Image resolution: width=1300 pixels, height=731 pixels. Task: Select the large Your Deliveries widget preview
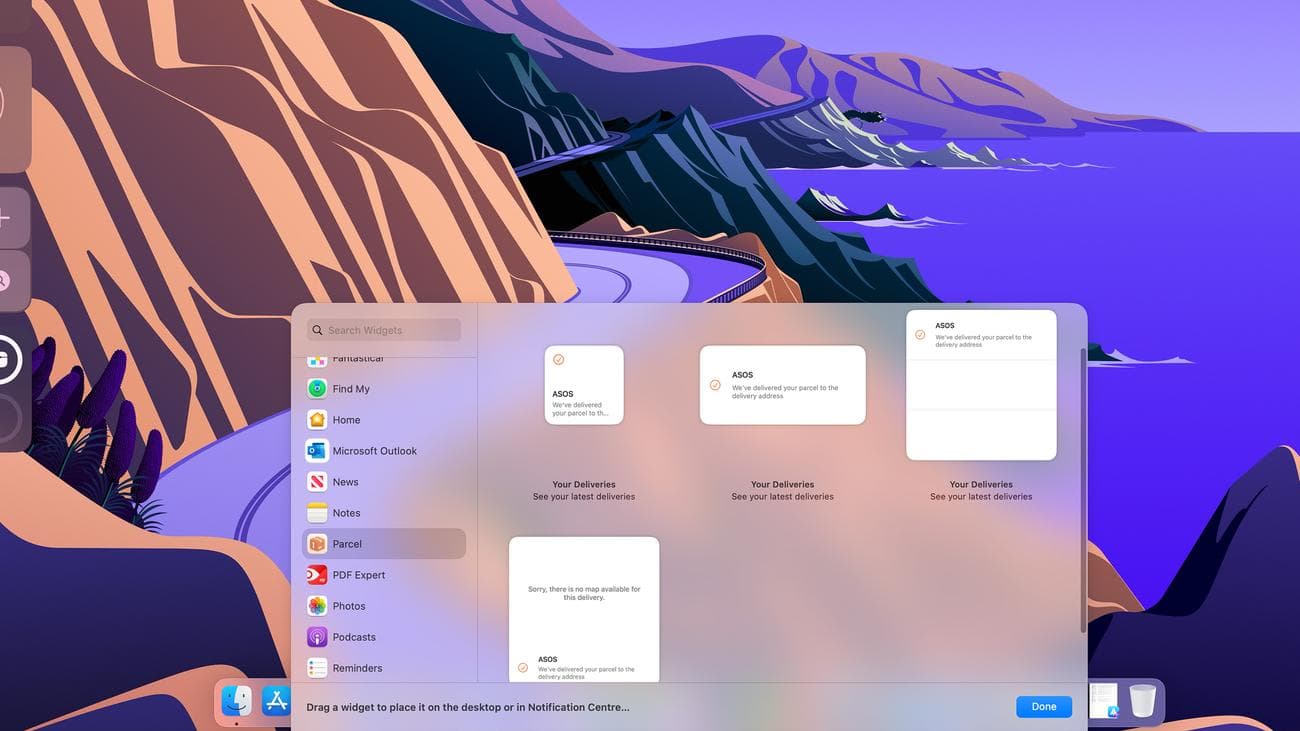coord(981,384)
